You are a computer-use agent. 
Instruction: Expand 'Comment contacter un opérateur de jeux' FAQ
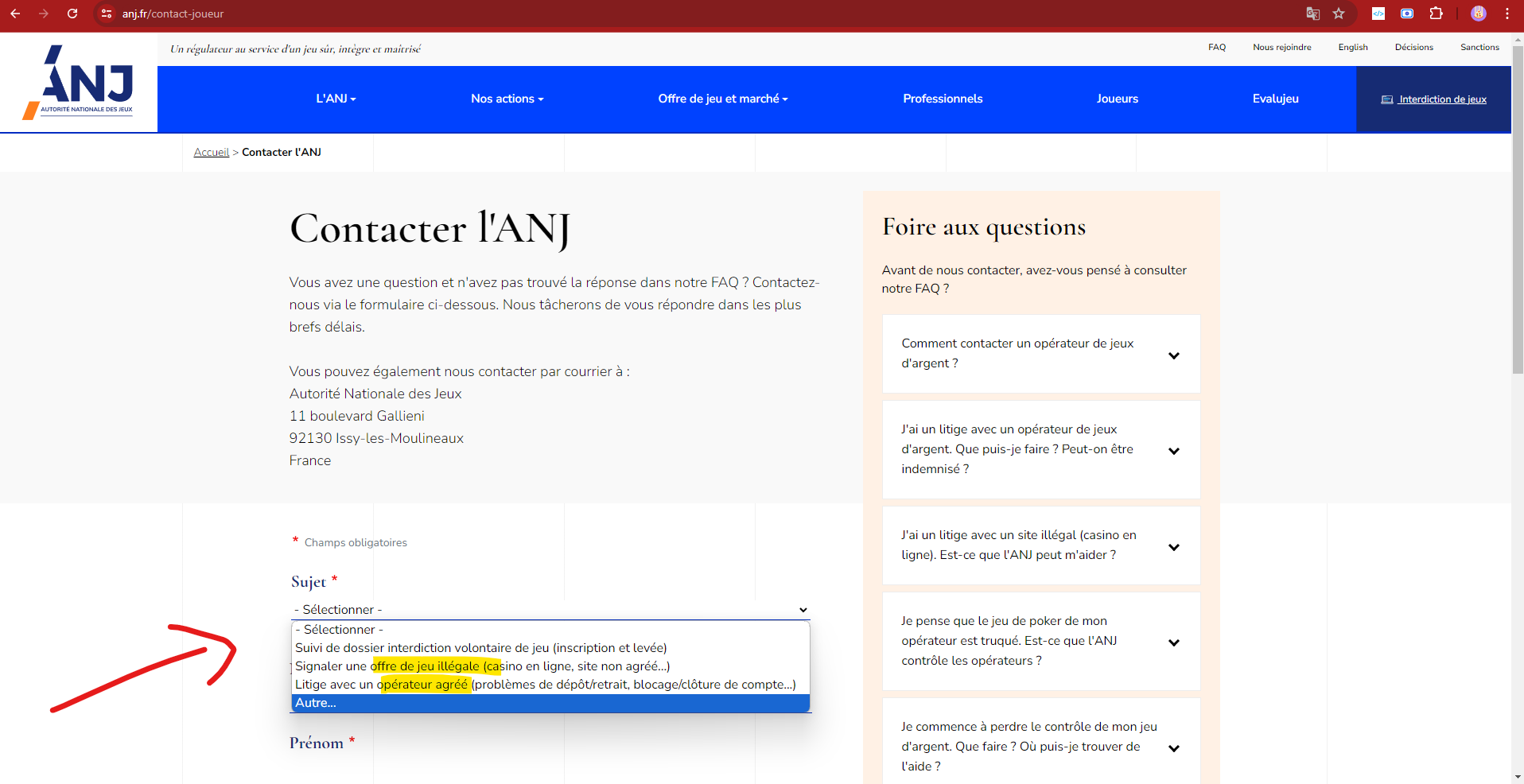(1040, 354)
